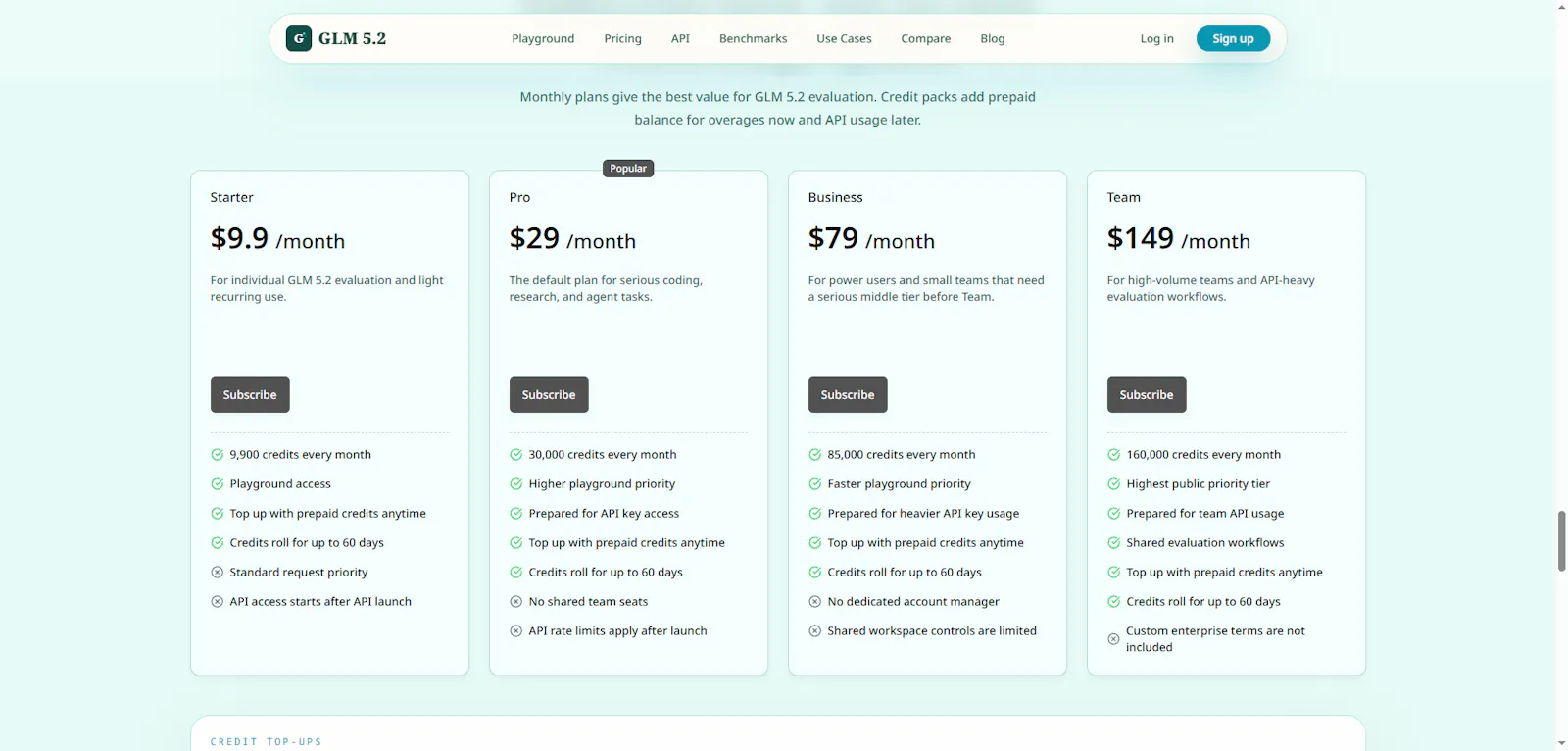Click the check icon beside 9,900 credits

pyautogui.click(x=218, y=454)
